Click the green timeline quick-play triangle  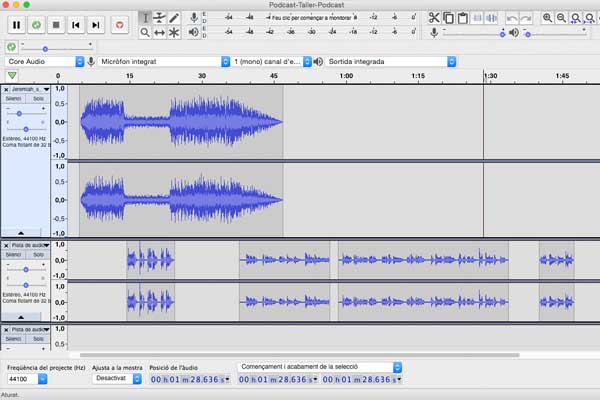point(12,75)
